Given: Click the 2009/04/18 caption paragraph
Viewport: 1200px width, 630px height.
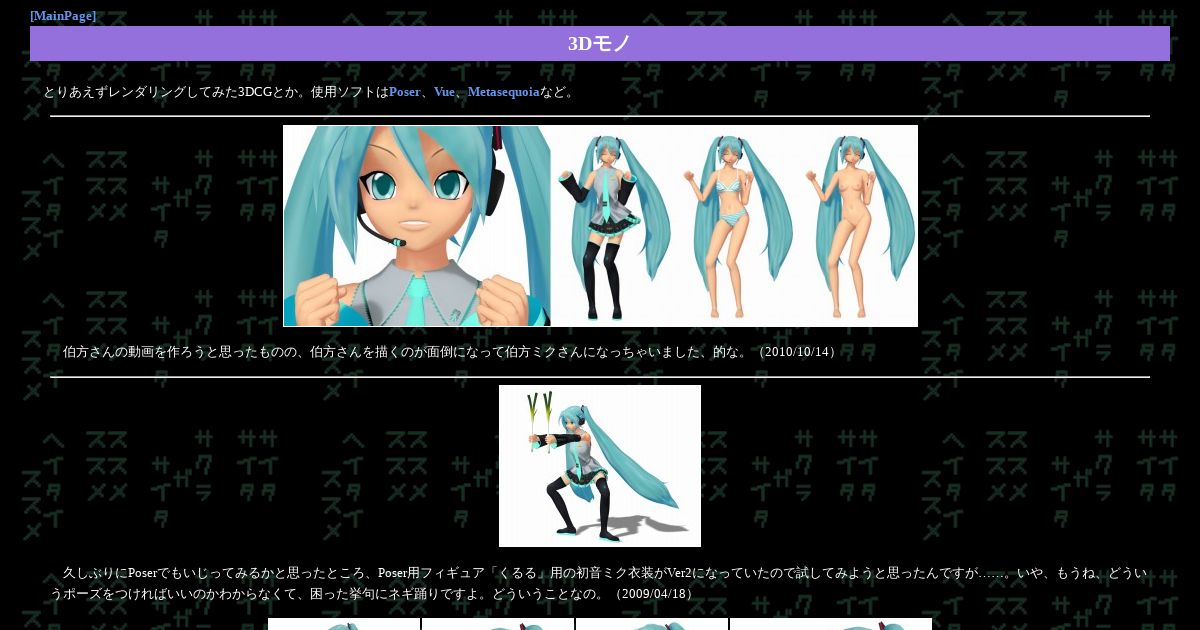Looking at the screenshot, I should tap(600, 583).
